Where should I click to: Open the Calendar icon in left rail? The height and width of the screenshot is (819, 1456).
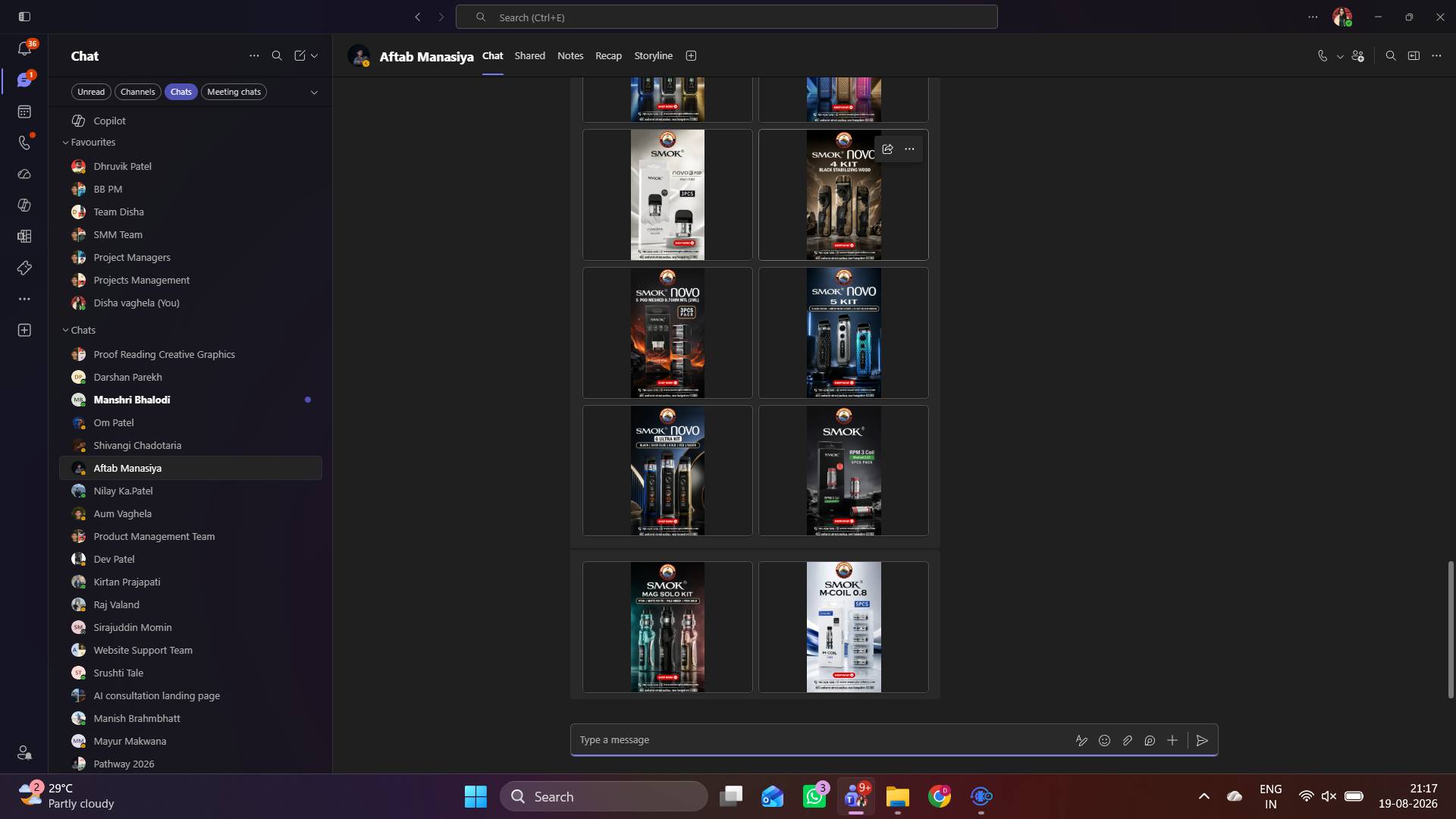pyautogui.click(x=24, y=111)
